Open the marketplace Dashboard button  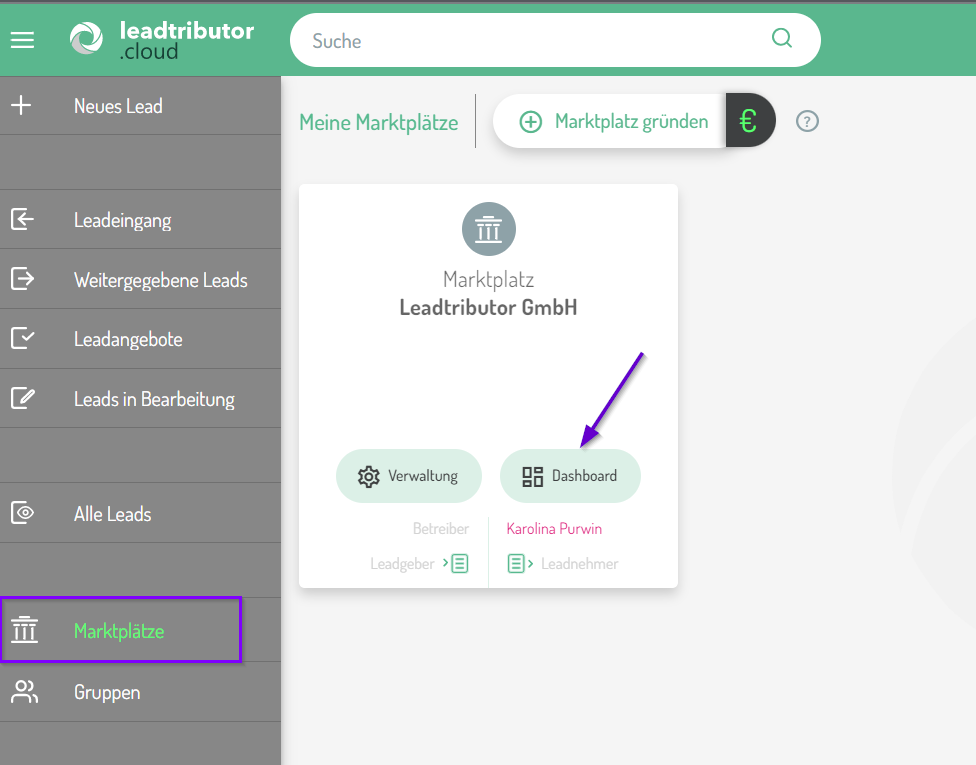tap(570, 476)
